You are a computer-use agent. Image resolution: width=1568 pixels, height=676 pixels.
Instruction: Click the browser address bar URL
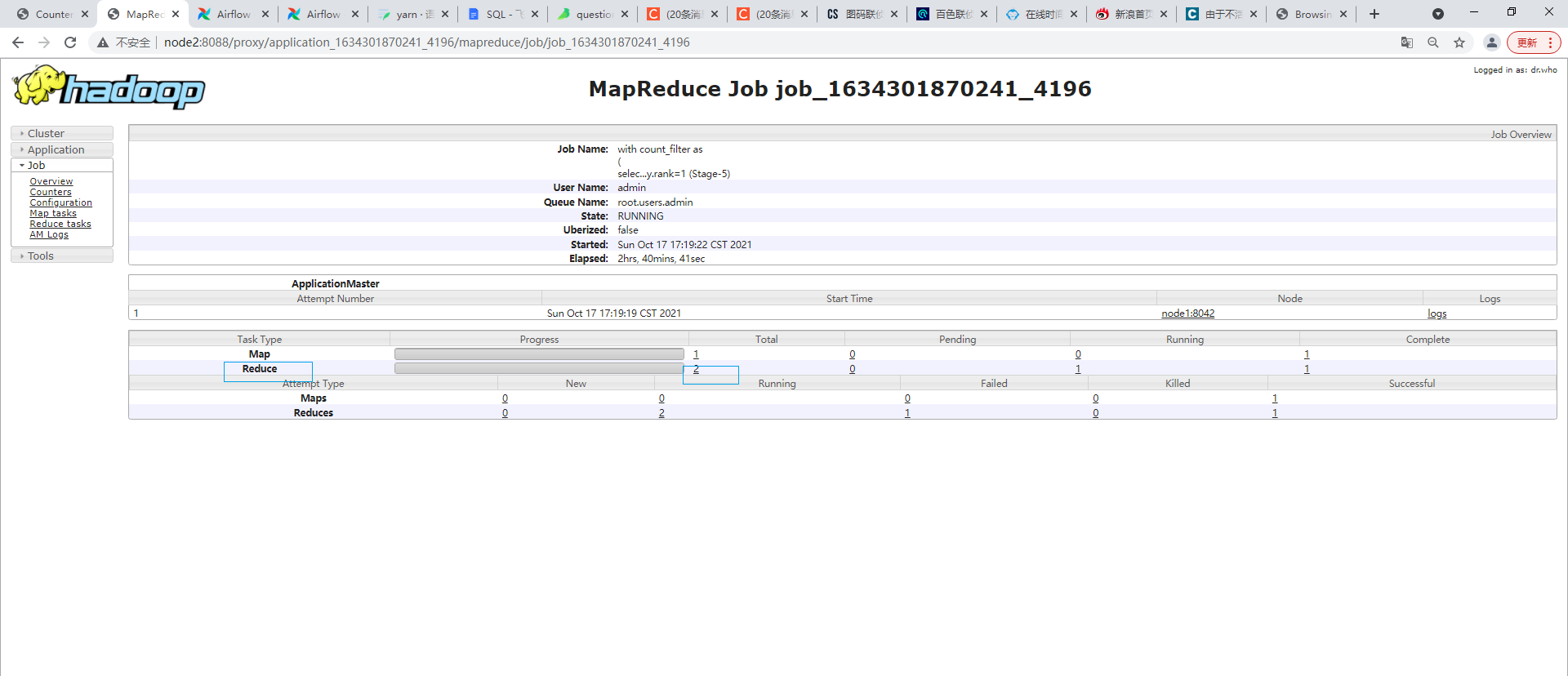pos(427,42)
